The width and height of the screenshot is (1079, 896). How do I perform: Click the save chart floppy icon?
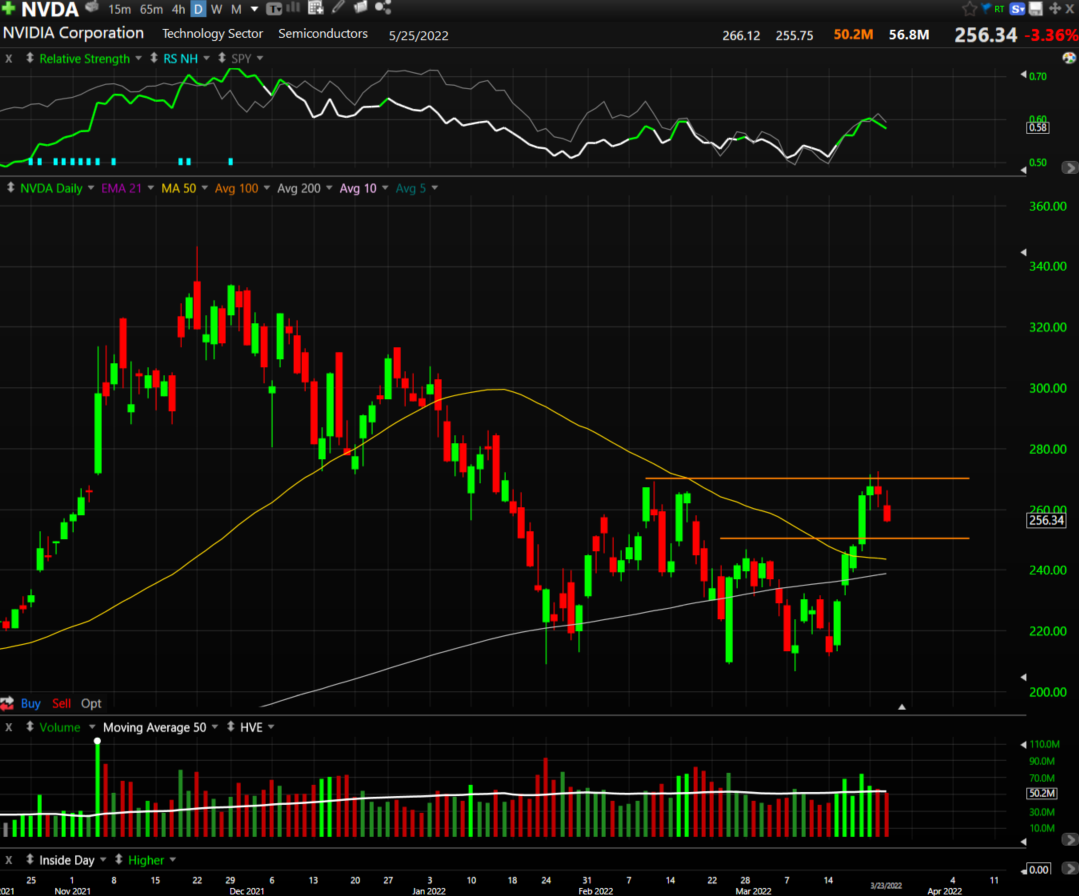tap(1036, 9)
